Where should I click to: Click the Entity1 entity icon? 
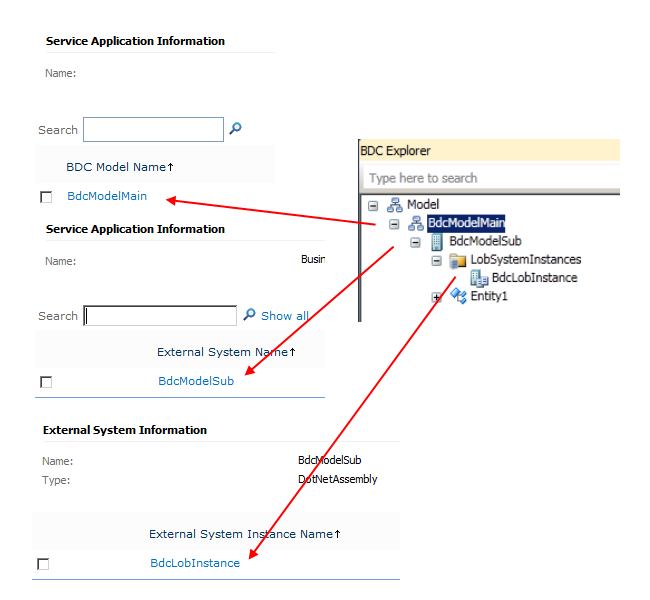pos(458,296)
